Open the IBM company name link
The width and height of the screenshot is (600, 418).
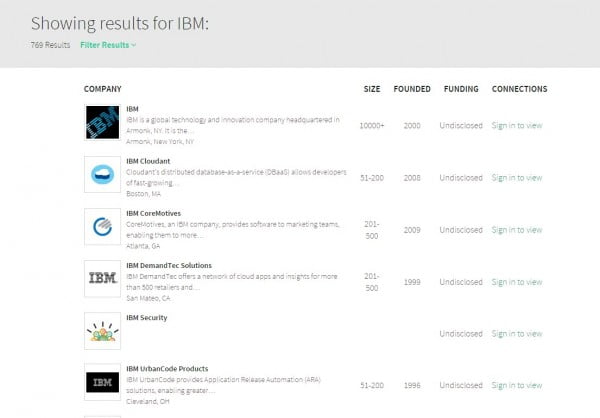tap(133, 108)
